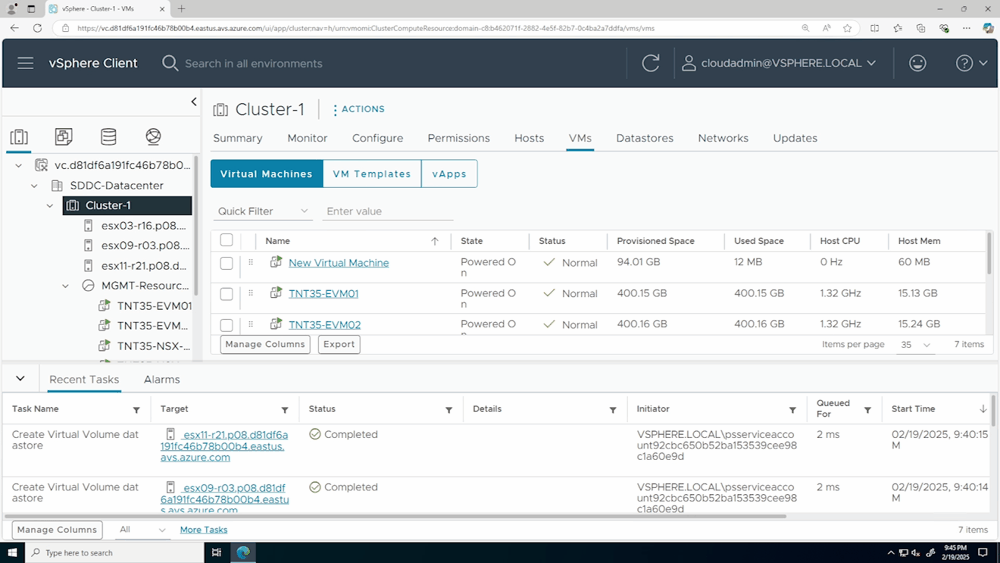This screenshot has height=563, width=1000.
Task: Click the Recent Tasks horizontal scrollbar
Action: coord(395,516)
